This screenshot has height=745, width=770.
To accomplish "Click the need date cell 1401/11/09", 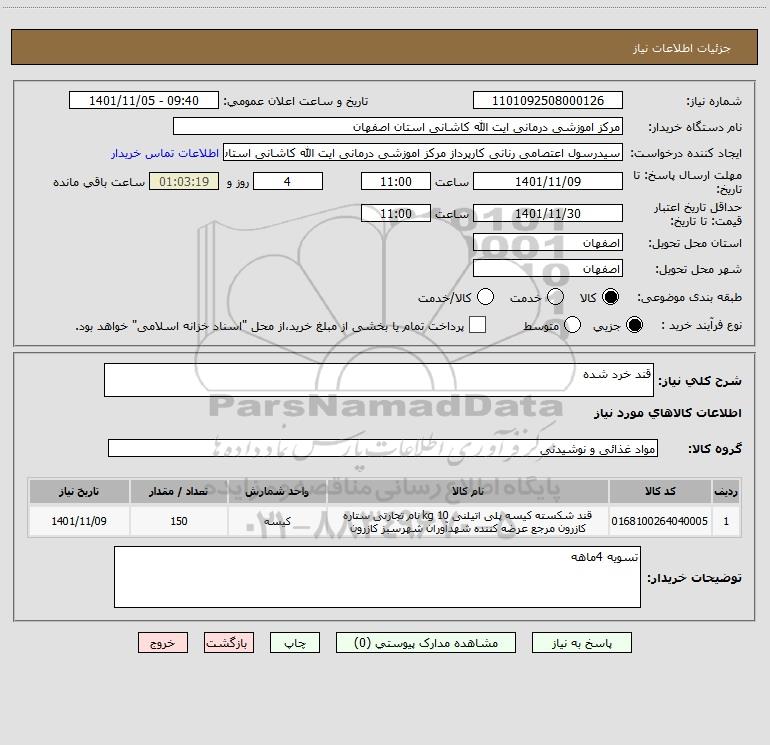I will (79, 521).
